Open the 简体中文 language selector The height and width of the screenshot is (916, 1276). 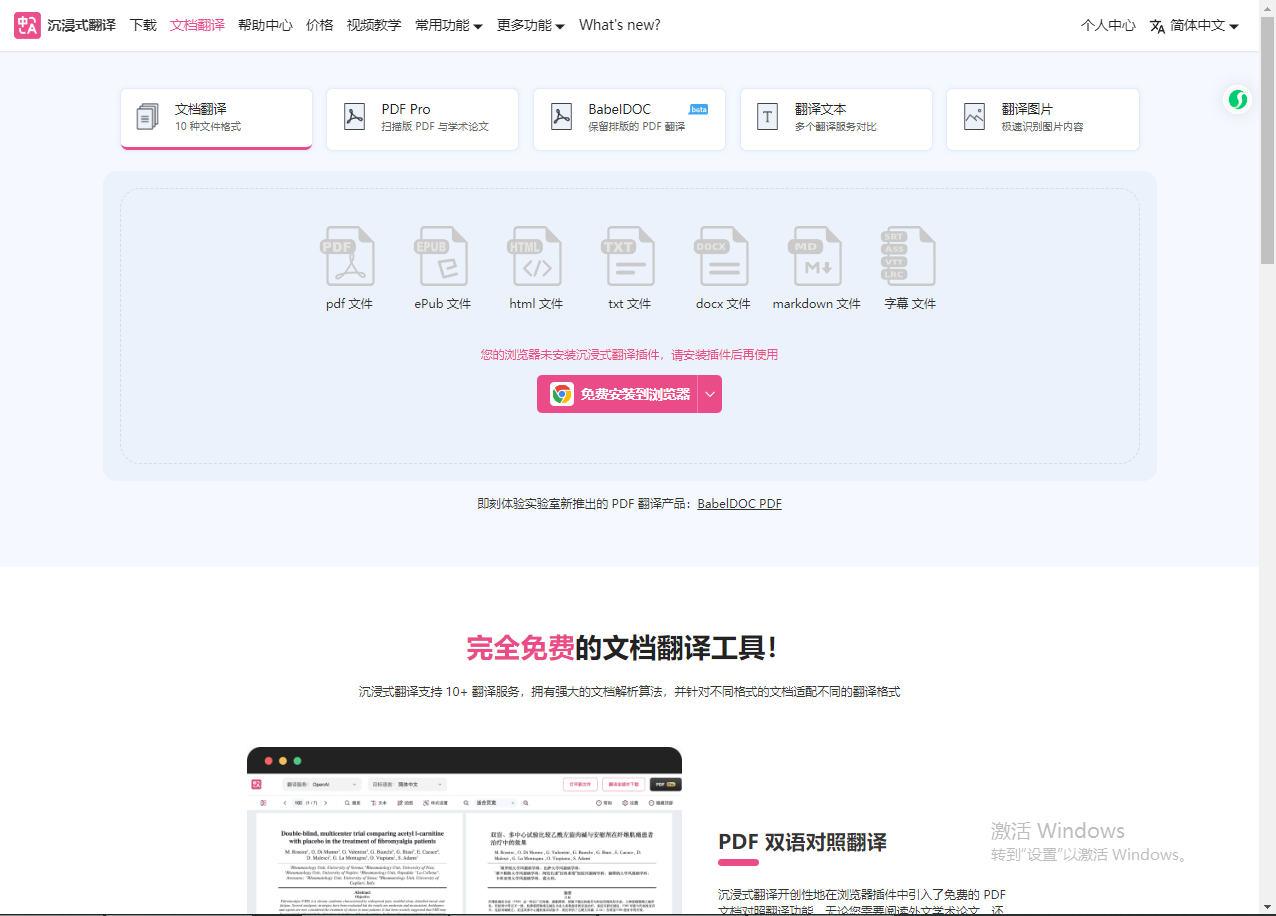(1194, 25)
